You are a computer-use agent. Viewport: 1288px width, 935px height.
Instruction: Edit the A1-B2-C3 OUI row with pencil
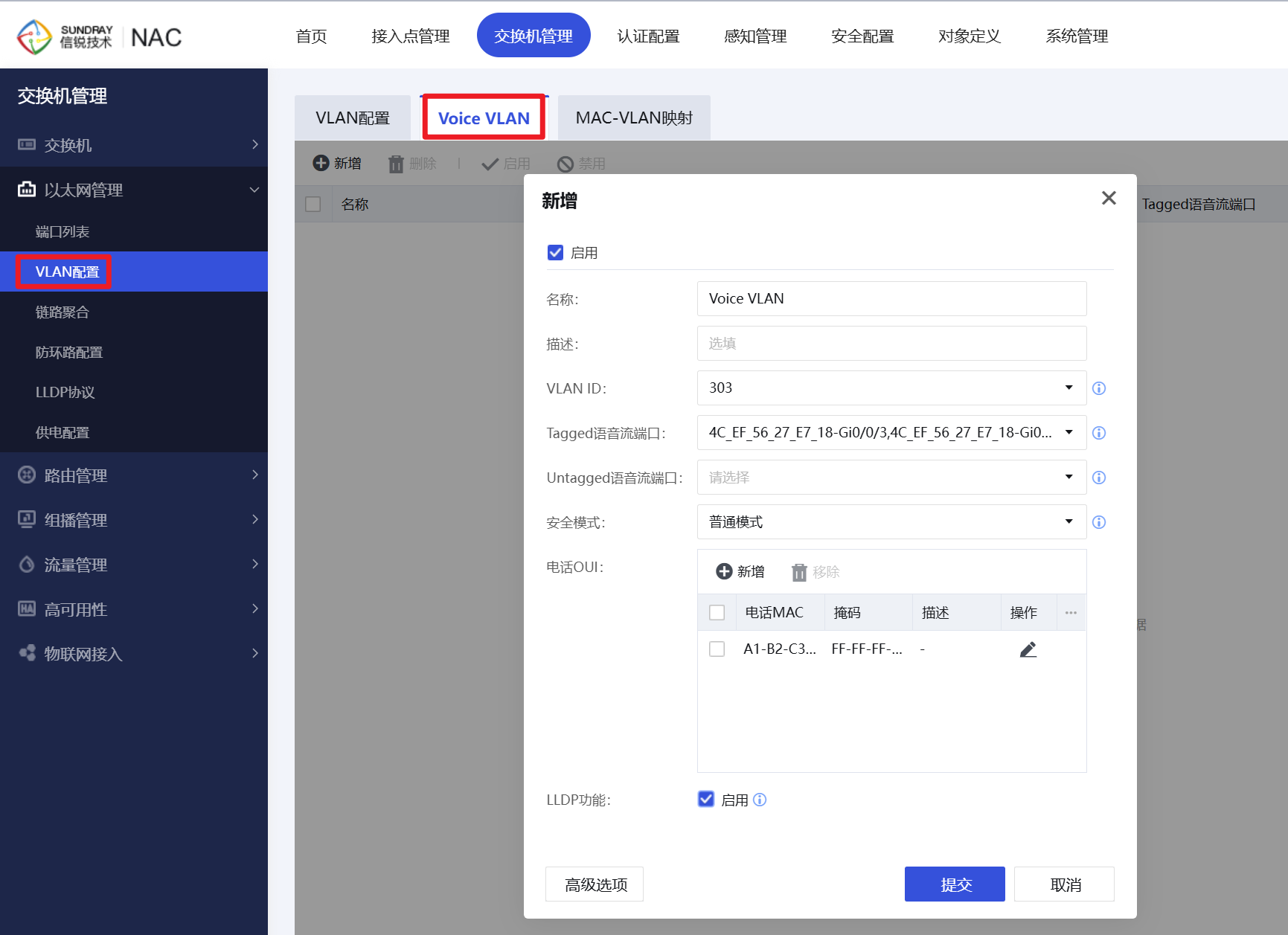[x=1028, y=649]
